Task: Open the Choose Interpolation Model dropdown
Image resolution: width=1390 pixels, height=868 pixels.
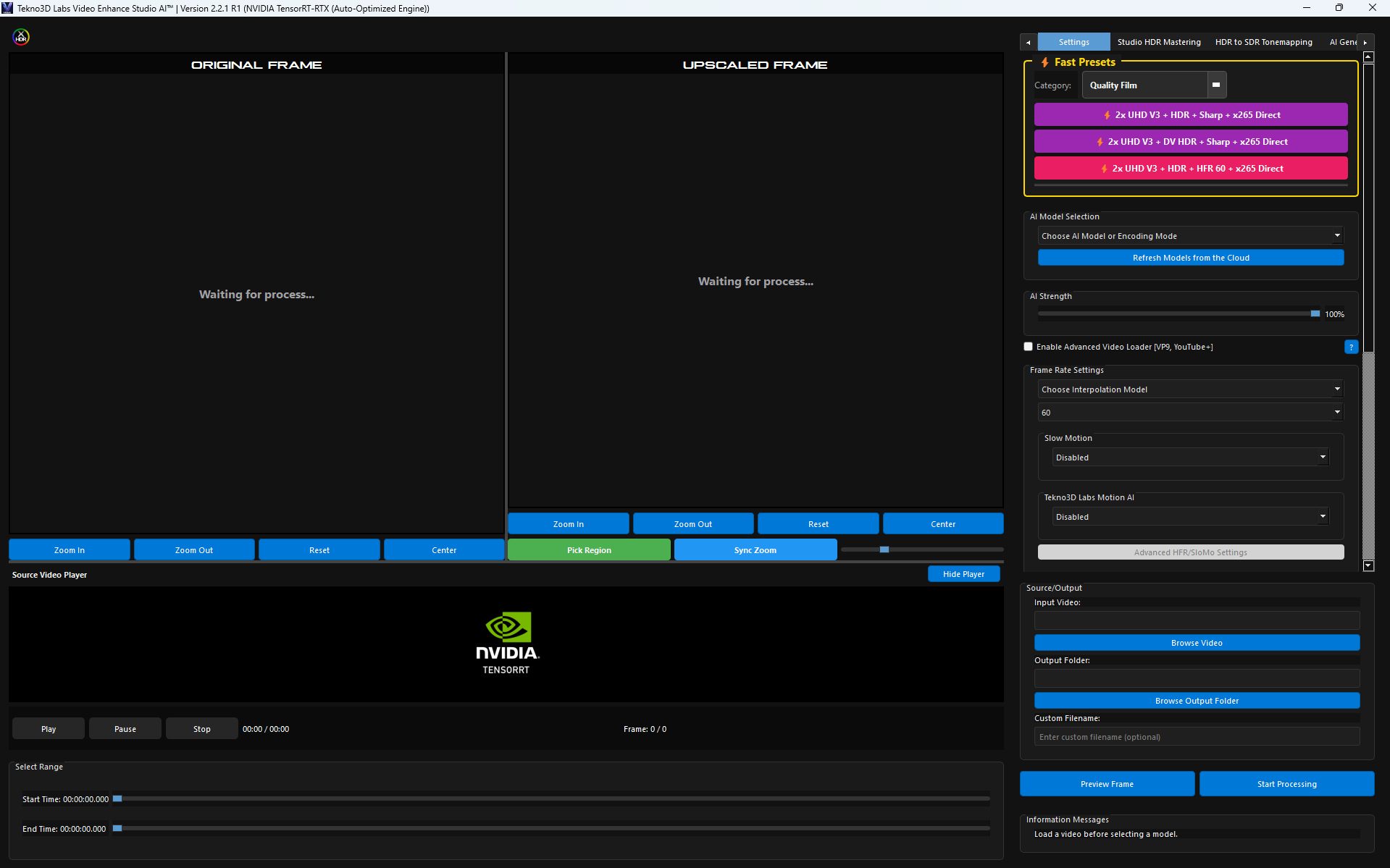Action: click(1191, 389)
